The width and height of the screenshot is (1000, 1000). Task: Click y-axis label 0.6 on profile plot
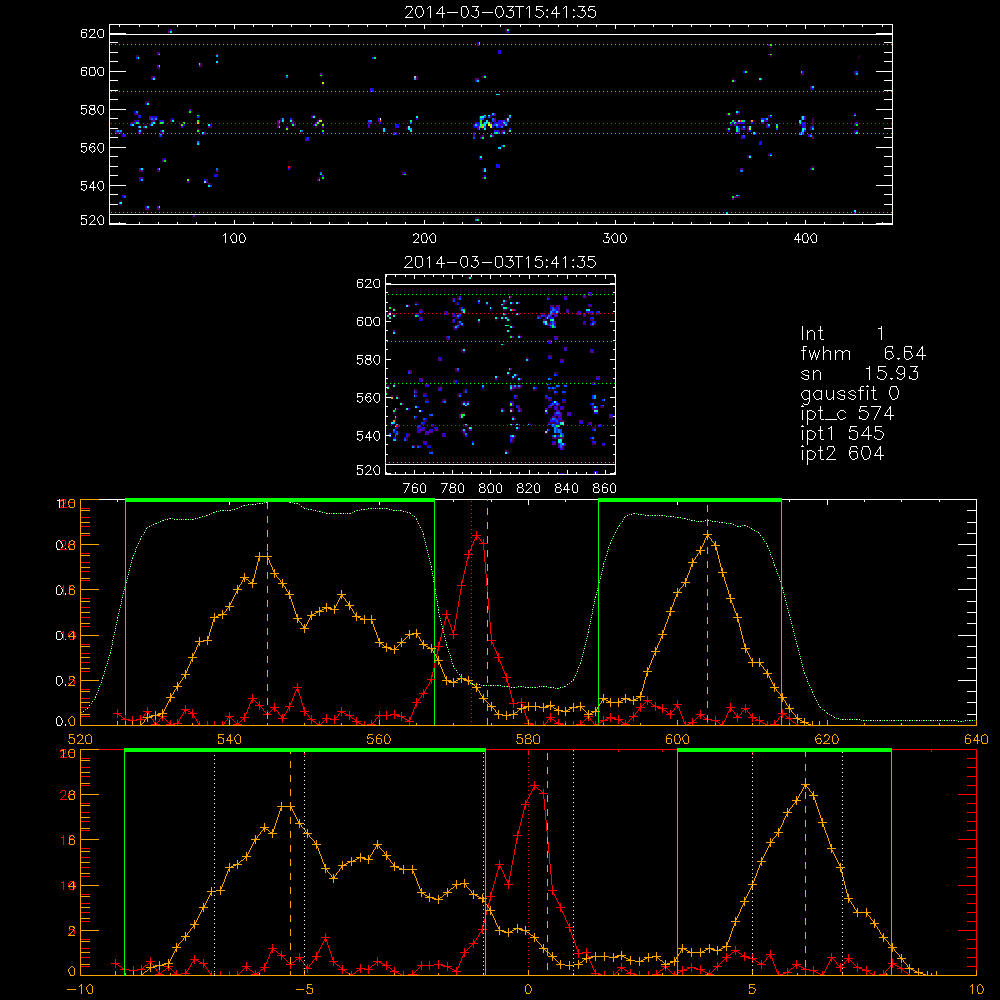coord(66,591)
